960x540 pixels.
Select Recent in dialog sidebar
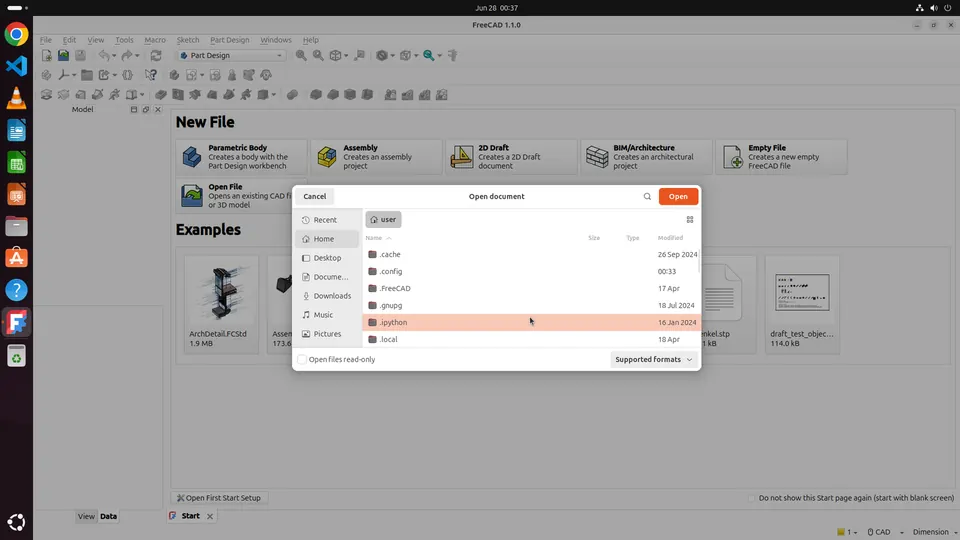click(327, 220)
